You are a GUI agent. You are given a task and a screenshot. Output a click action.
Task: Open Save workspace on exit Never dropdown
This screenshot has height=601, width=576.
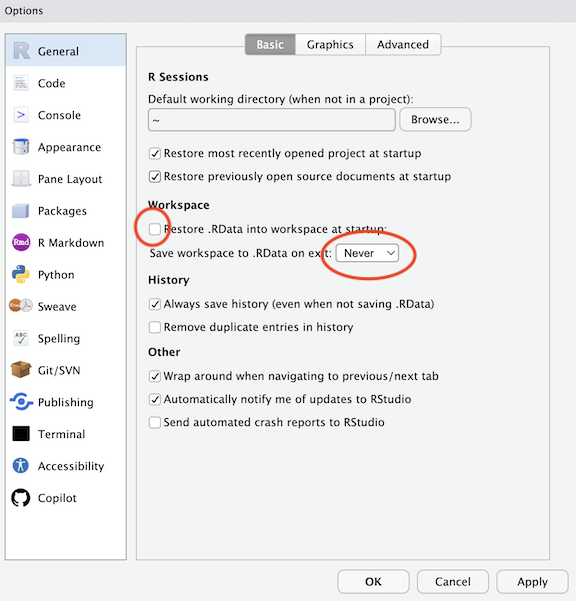tap(367, 253)
